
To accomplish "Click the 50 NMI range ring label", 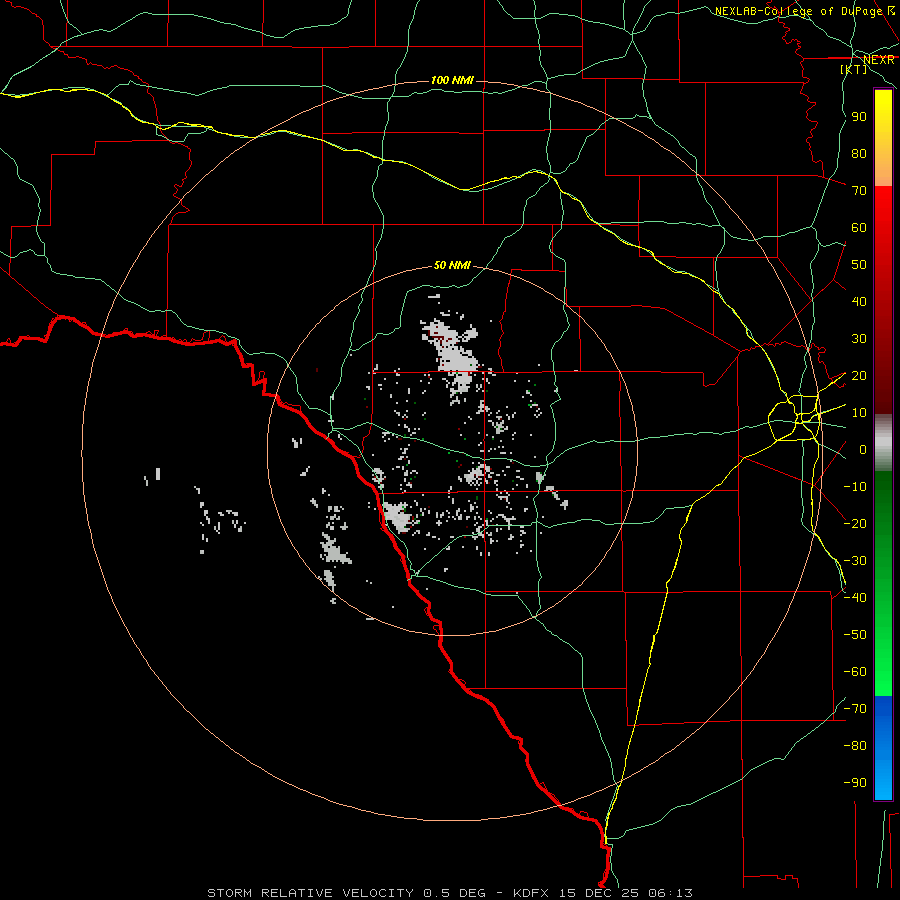I will tap(452, 265).
